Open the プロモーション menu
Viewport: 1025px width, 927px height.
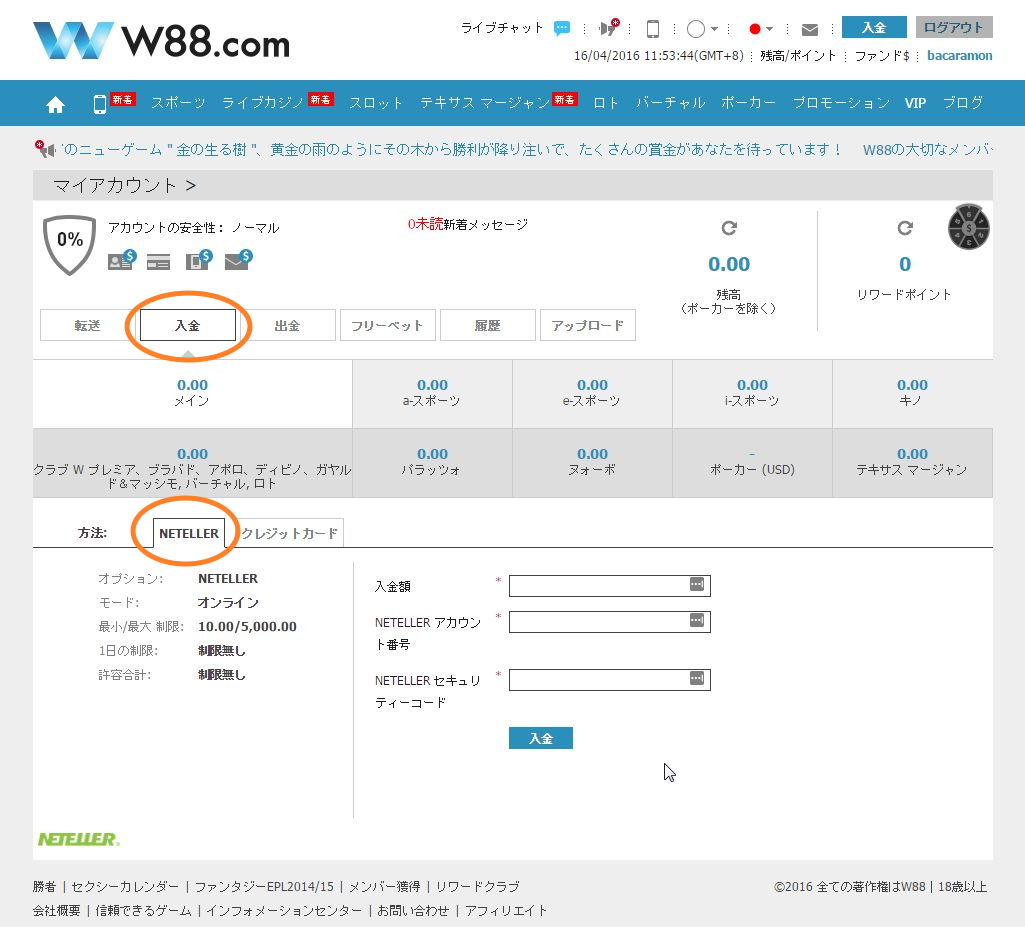pyautogui.click(x=841, y=103)
